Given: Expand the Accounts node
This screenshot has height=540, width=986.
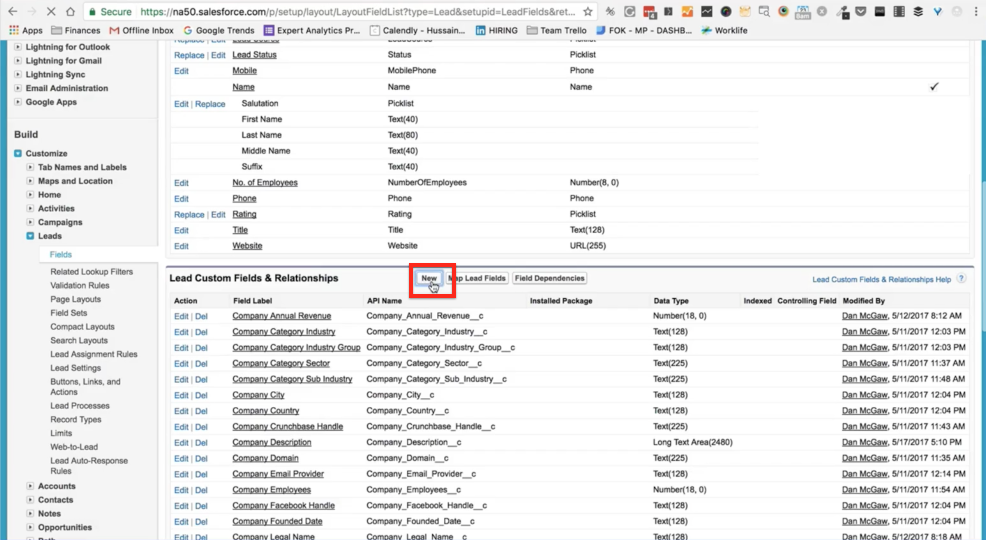Looking at the screenshot, I should pos(30,486).
